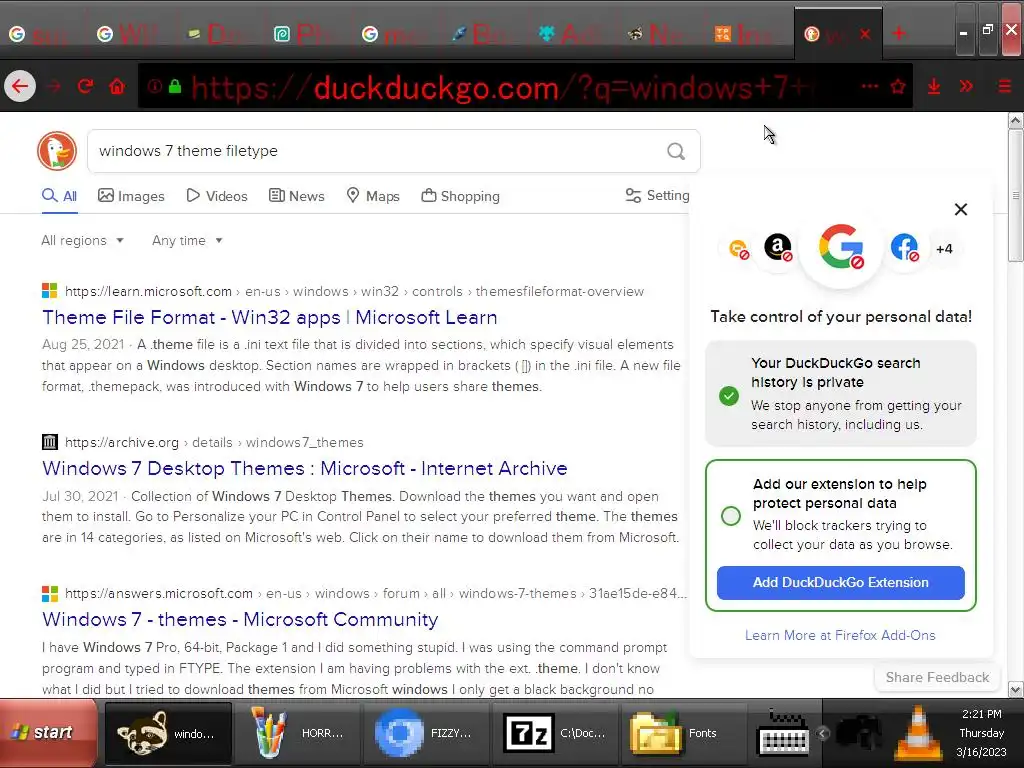The image size is (1024, 768).
Task: Click the browser address bar URL
Action: click(503, 87)
